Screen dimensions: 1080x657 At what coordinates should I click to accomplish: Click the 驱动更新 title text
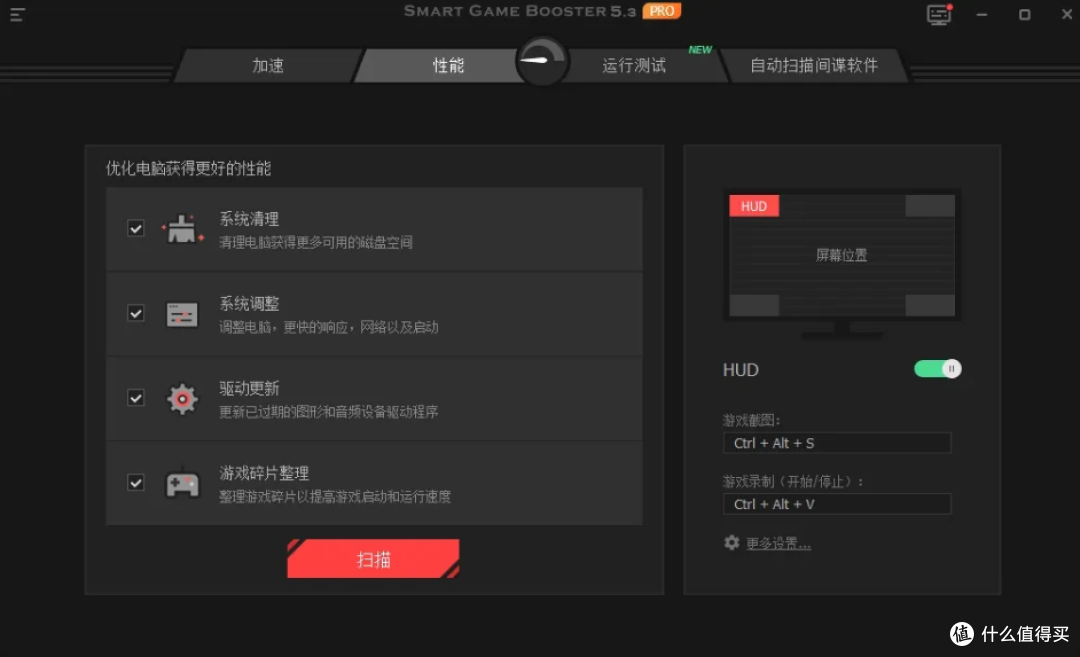click(x=249, y=388)
